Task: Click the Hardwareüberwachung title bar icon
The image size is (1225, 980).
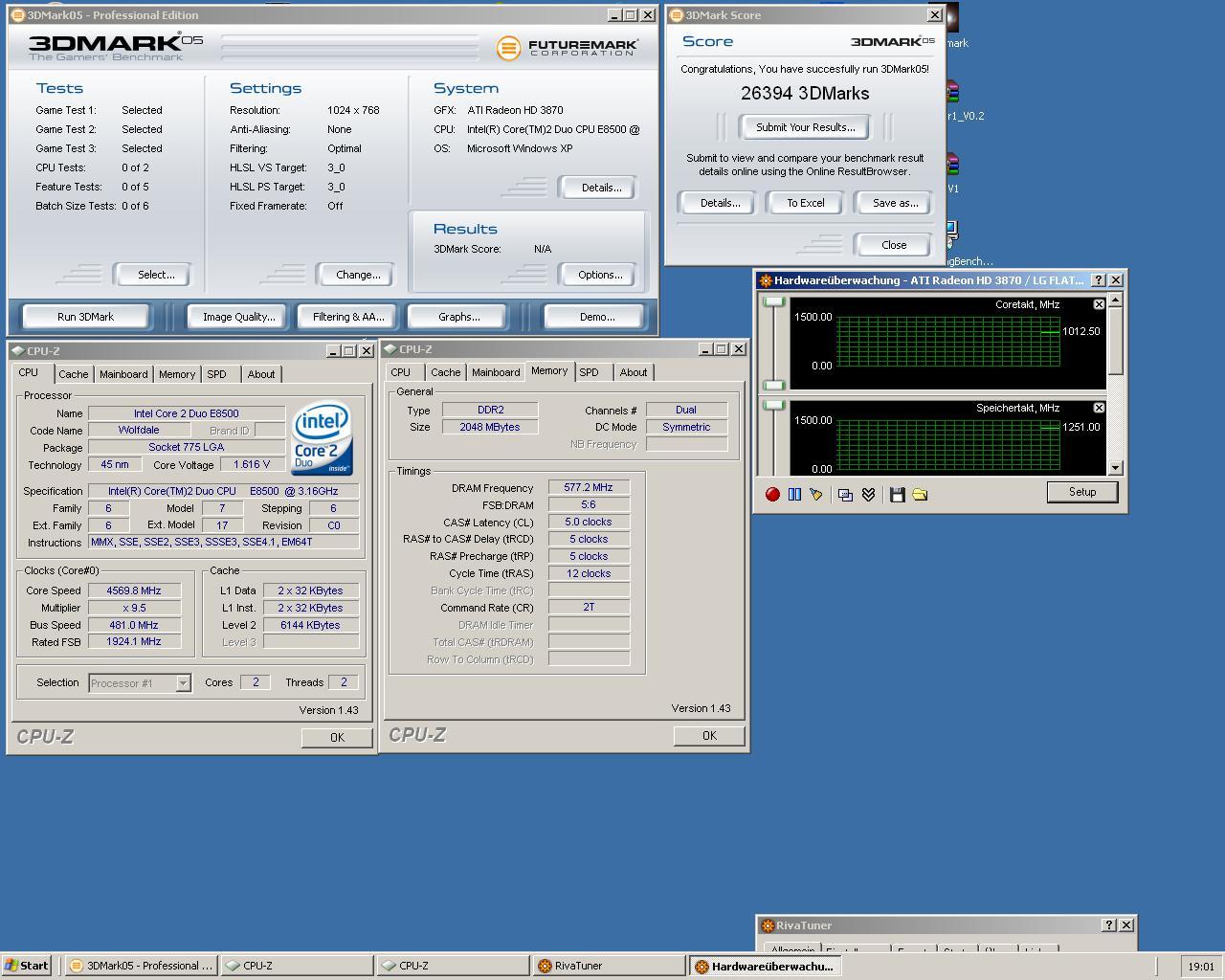Action: [x=765, y=280]
